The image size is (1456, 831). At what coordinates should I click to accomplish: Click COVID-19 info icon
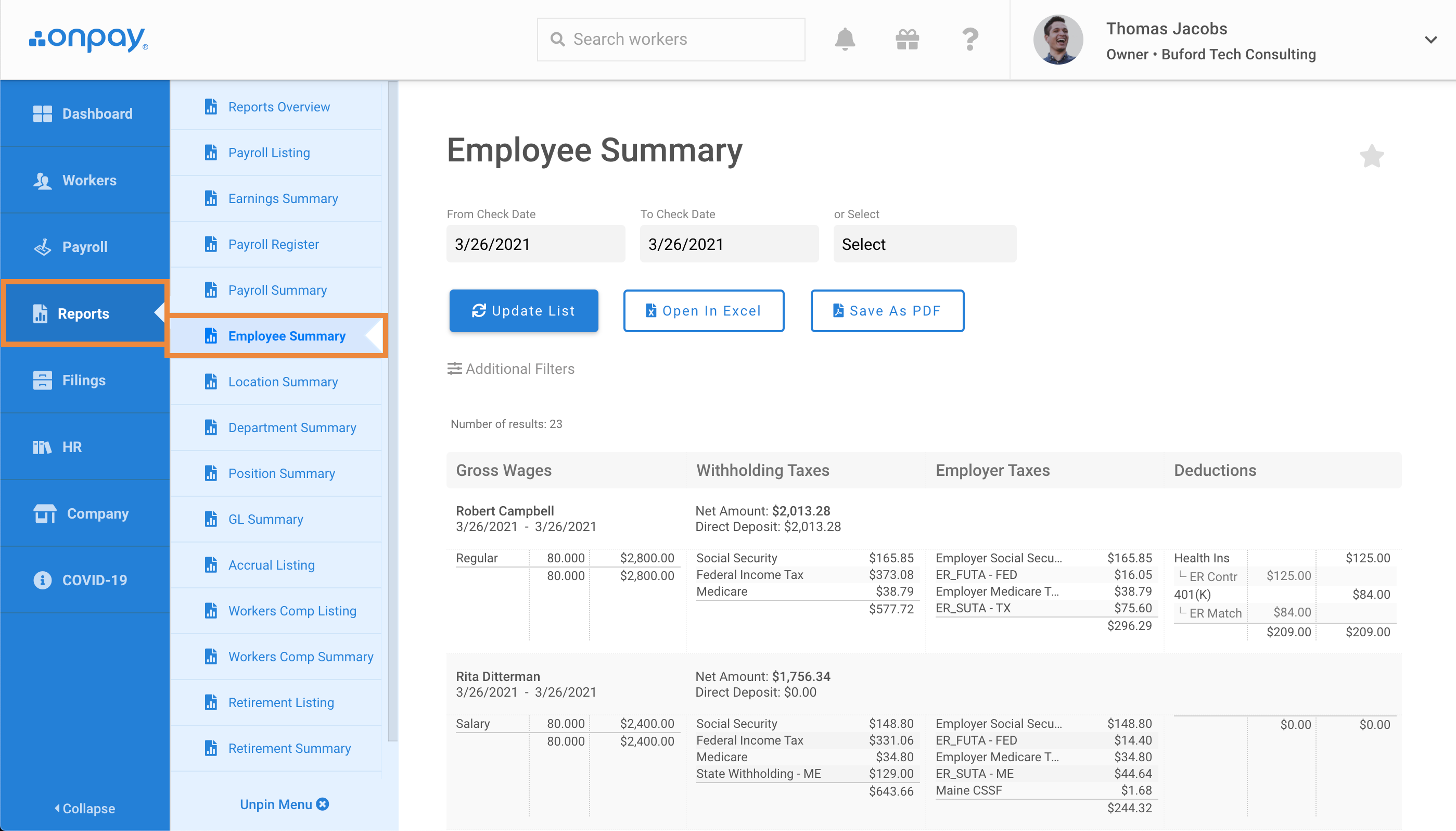(x=42, y=580)
